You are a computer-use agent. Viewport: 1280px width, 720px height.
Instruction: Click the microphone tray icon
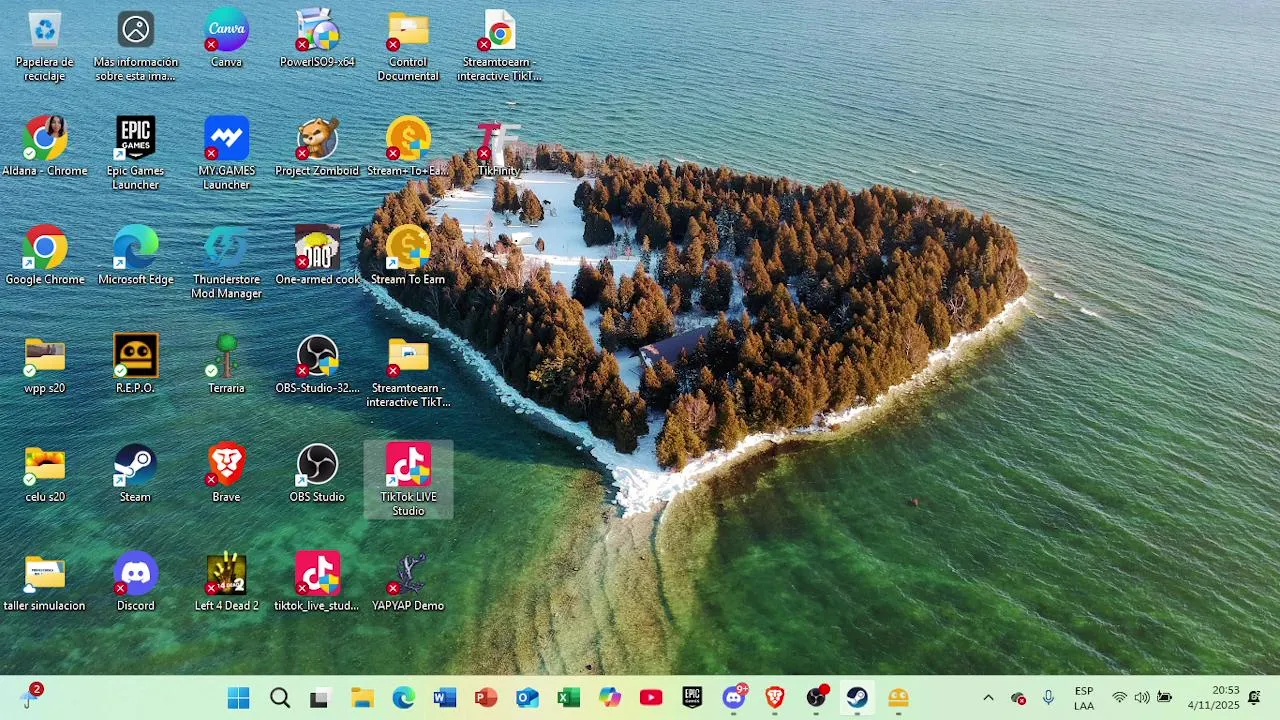[x=1048, y=698]
